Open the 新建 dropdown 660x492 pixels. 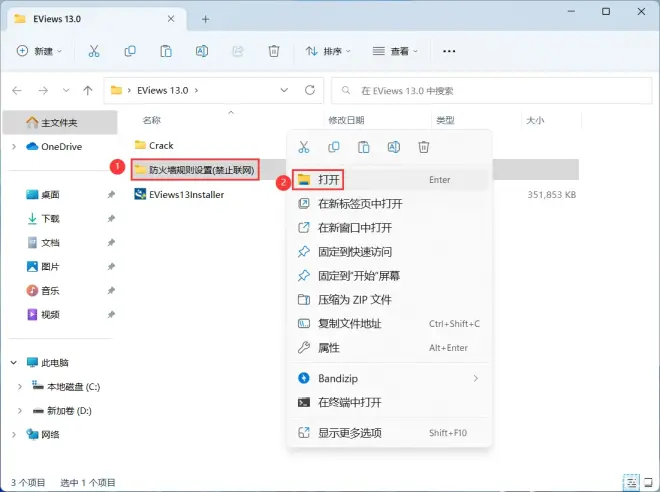click(x=39, y=51)
